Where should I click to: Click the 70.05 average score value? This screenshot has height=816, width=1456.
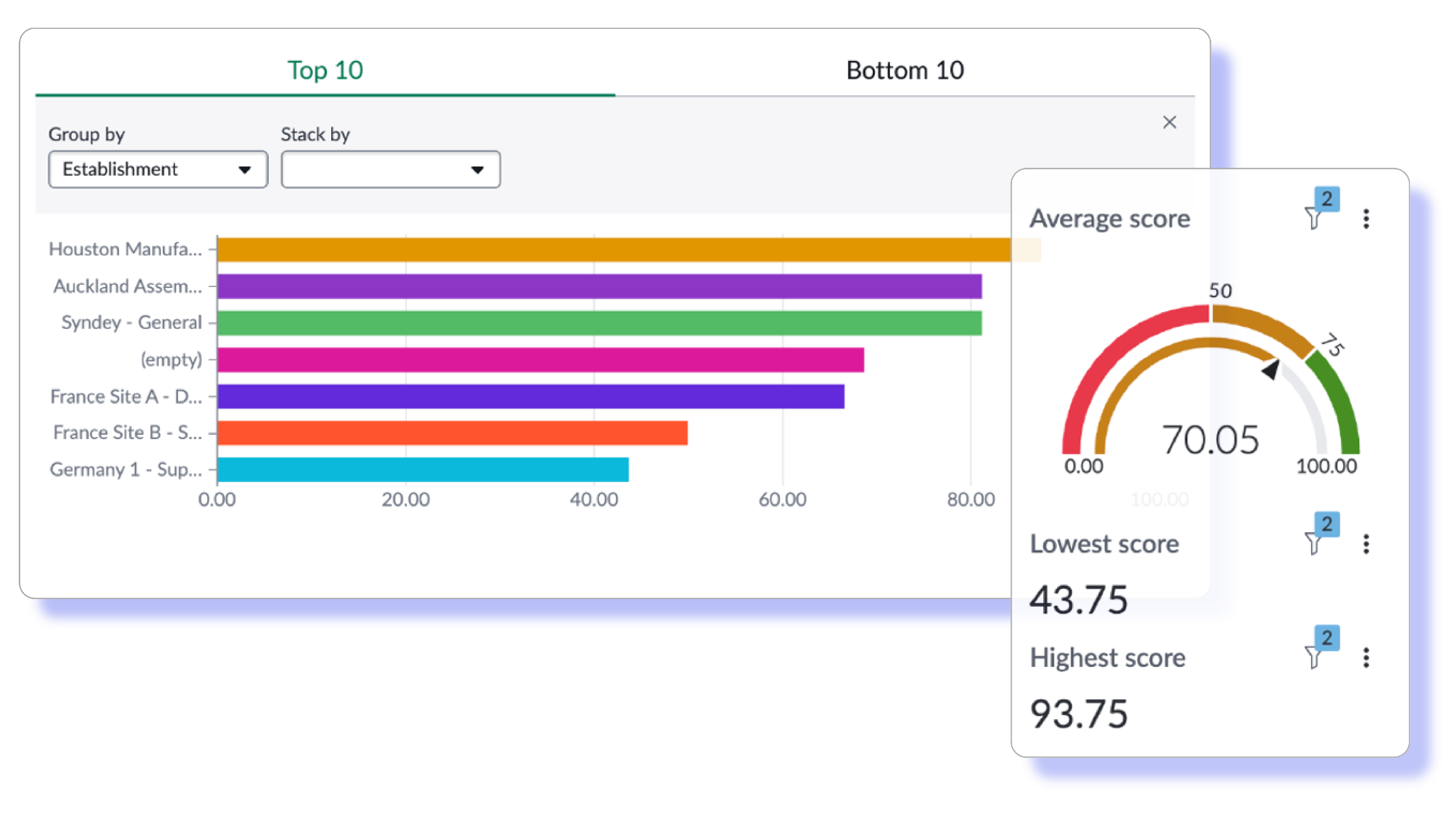point(1210,440)
